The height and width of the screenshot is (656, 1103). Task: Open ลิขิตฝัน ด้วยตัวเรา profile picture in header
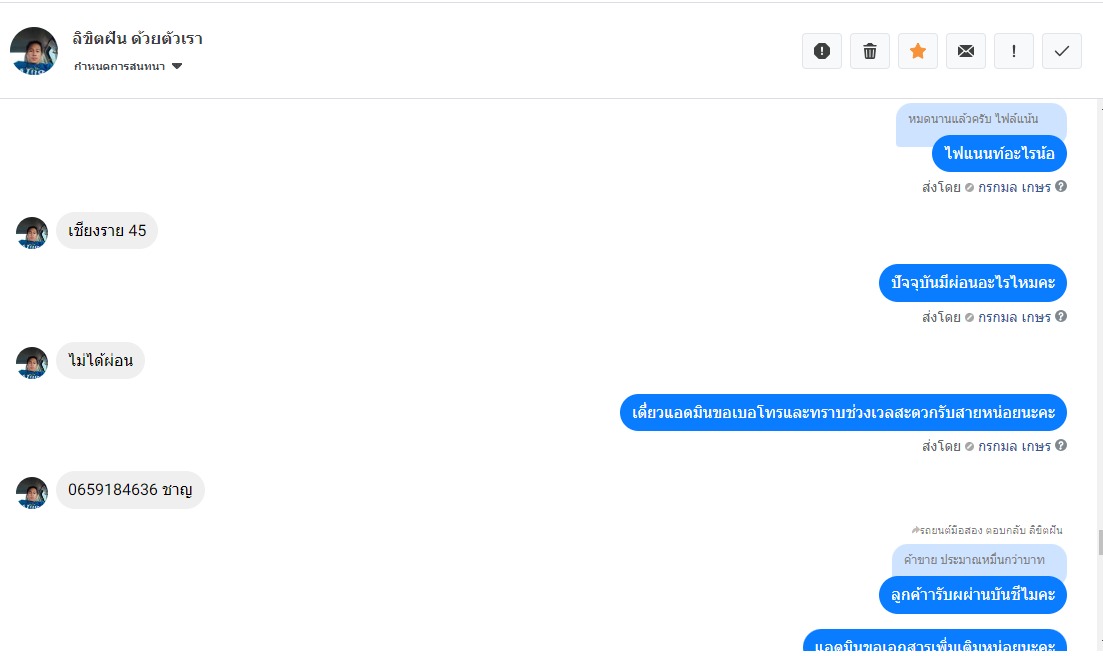click(x=34, y=51)
